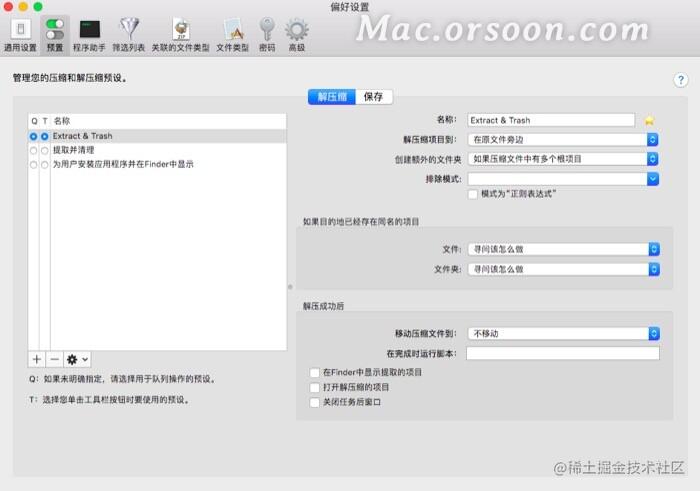The height and width of the screenshot is (491, 700).
Task: Open the 密码 key icon pane
Action: (267, 36)
